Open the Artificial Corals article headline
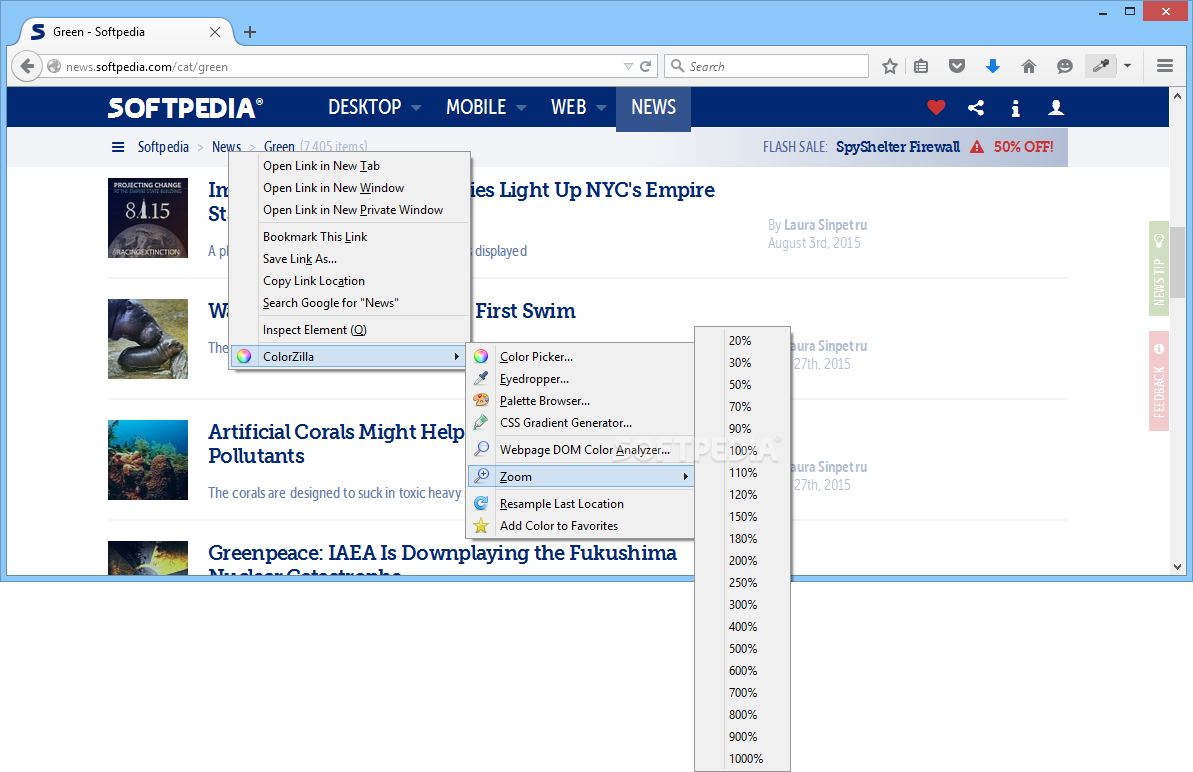Viewport: 1193px width, 772px height. coord(336,443)
